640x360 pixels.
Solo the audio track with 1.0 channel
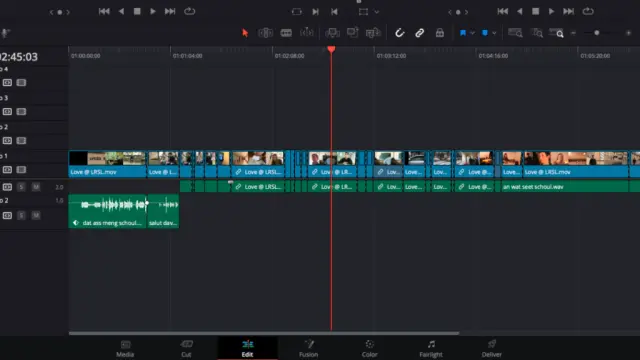pos(21,215)
